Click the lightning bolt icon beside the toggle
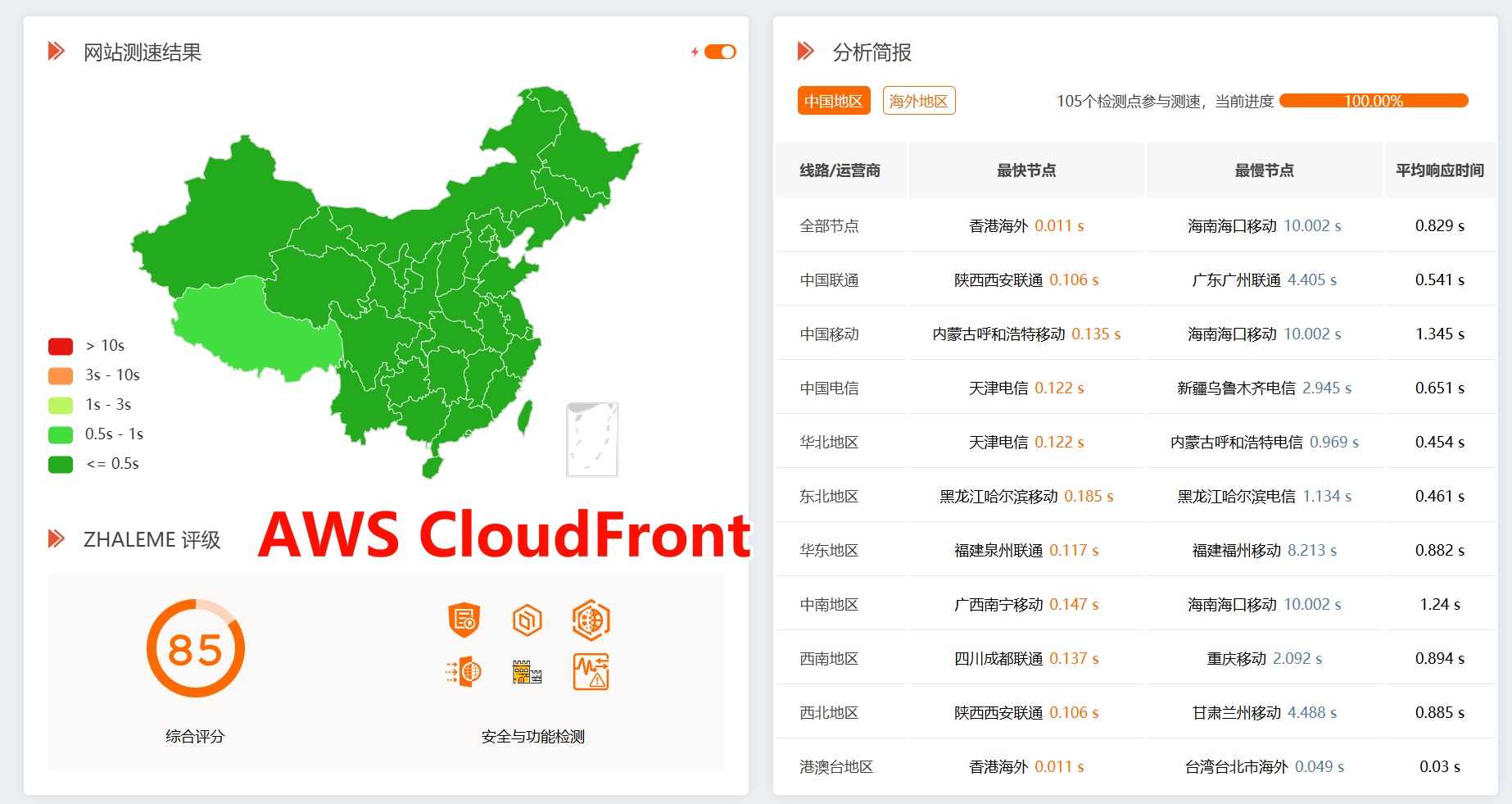 coord(695,52)
